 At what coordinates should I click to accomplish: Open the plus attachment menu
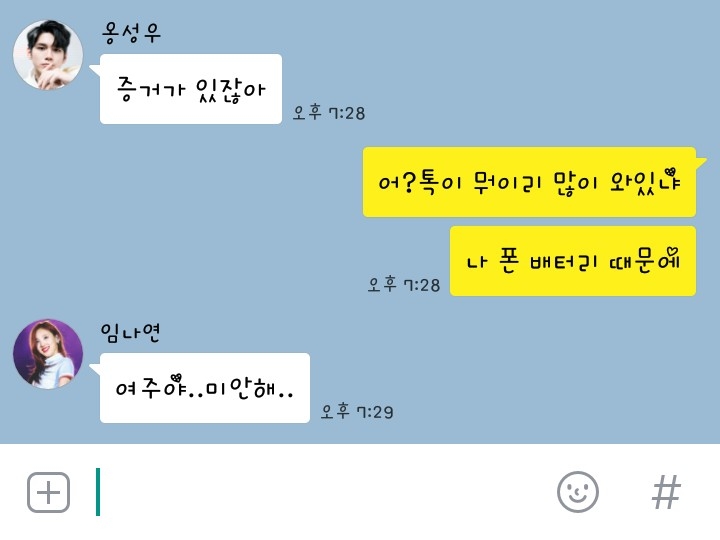pyautogui.click(x=48, y=492)
